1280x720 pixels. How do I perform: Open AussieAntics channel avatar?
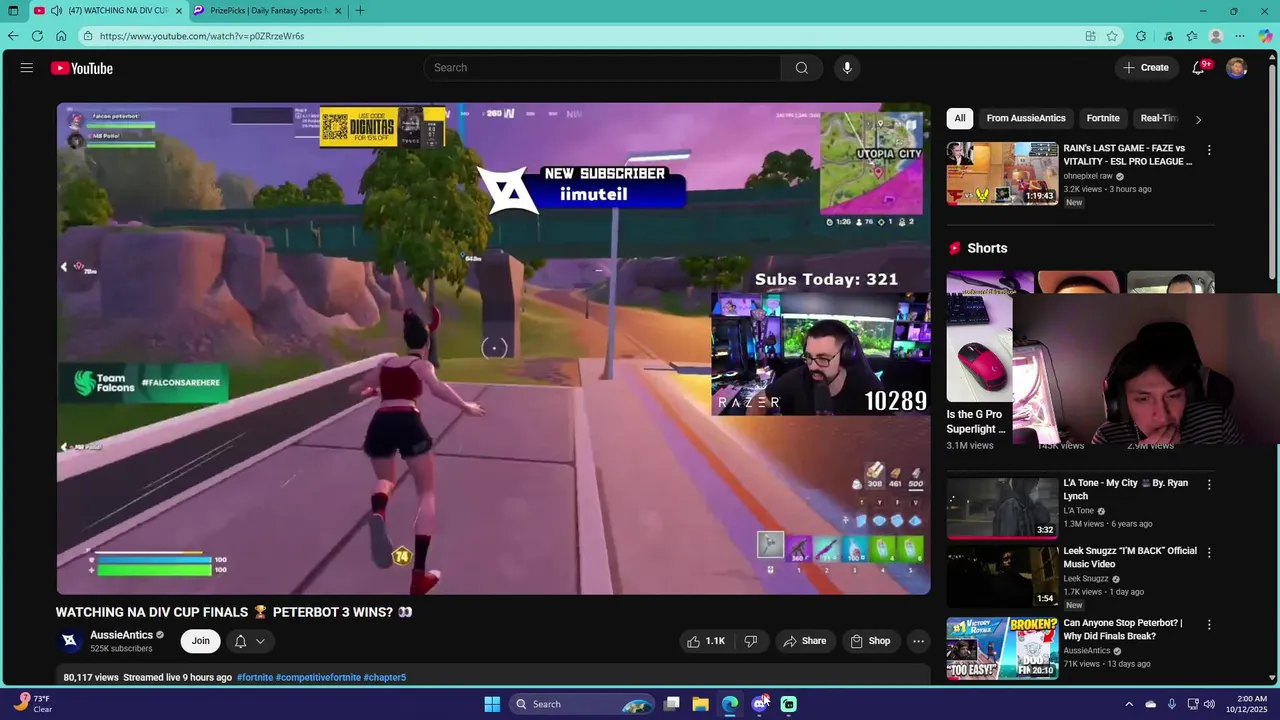[x=69, y=641]
